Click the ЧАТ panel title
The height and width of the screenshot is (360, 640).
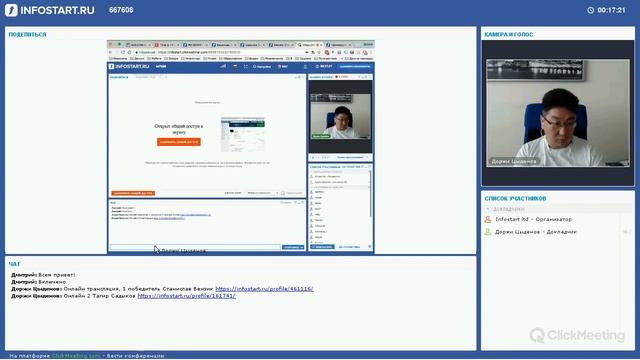(x=14, y=264)
